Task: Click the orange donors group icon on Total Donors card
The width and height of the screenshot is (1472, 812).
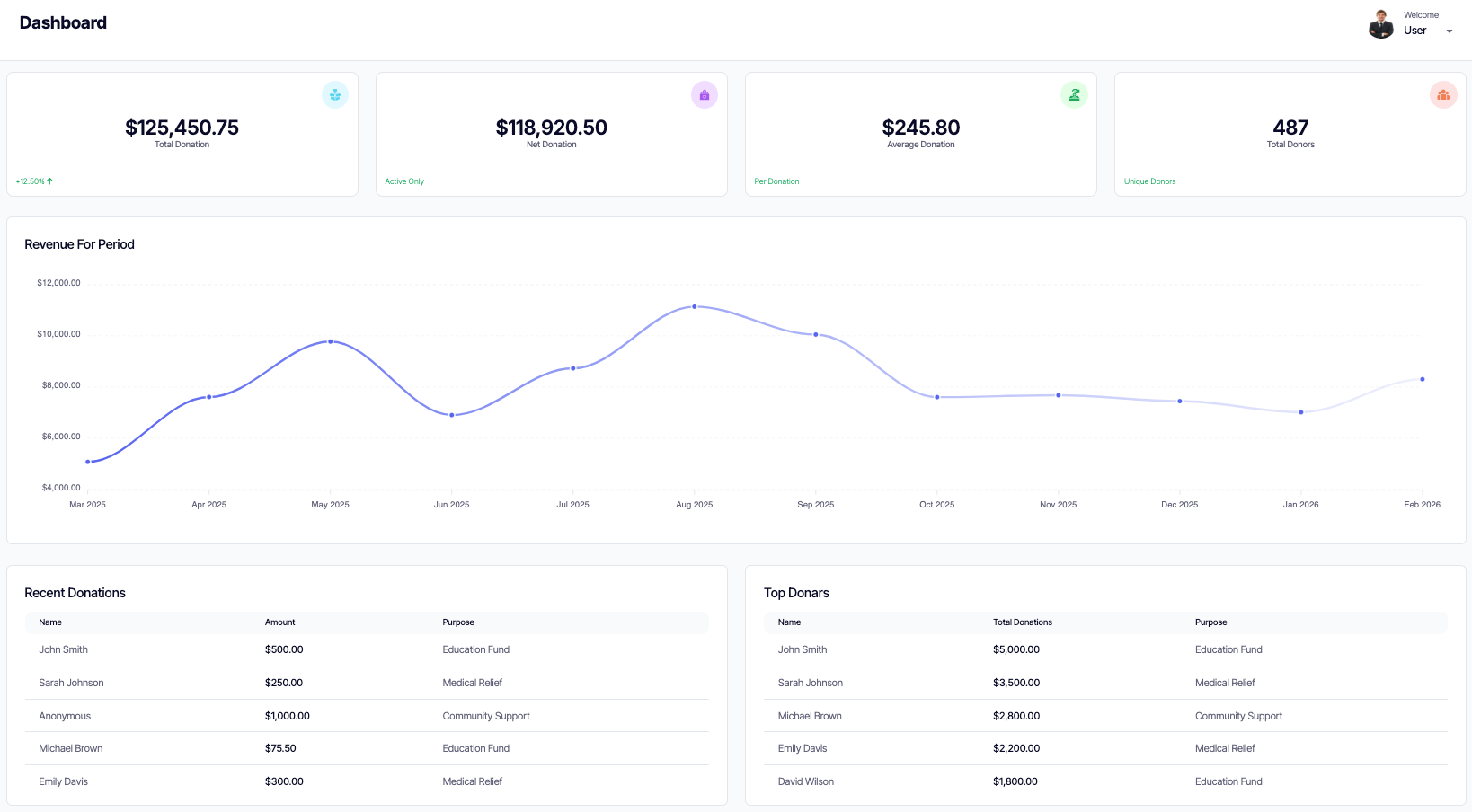Action: [x=1443, y=94]
